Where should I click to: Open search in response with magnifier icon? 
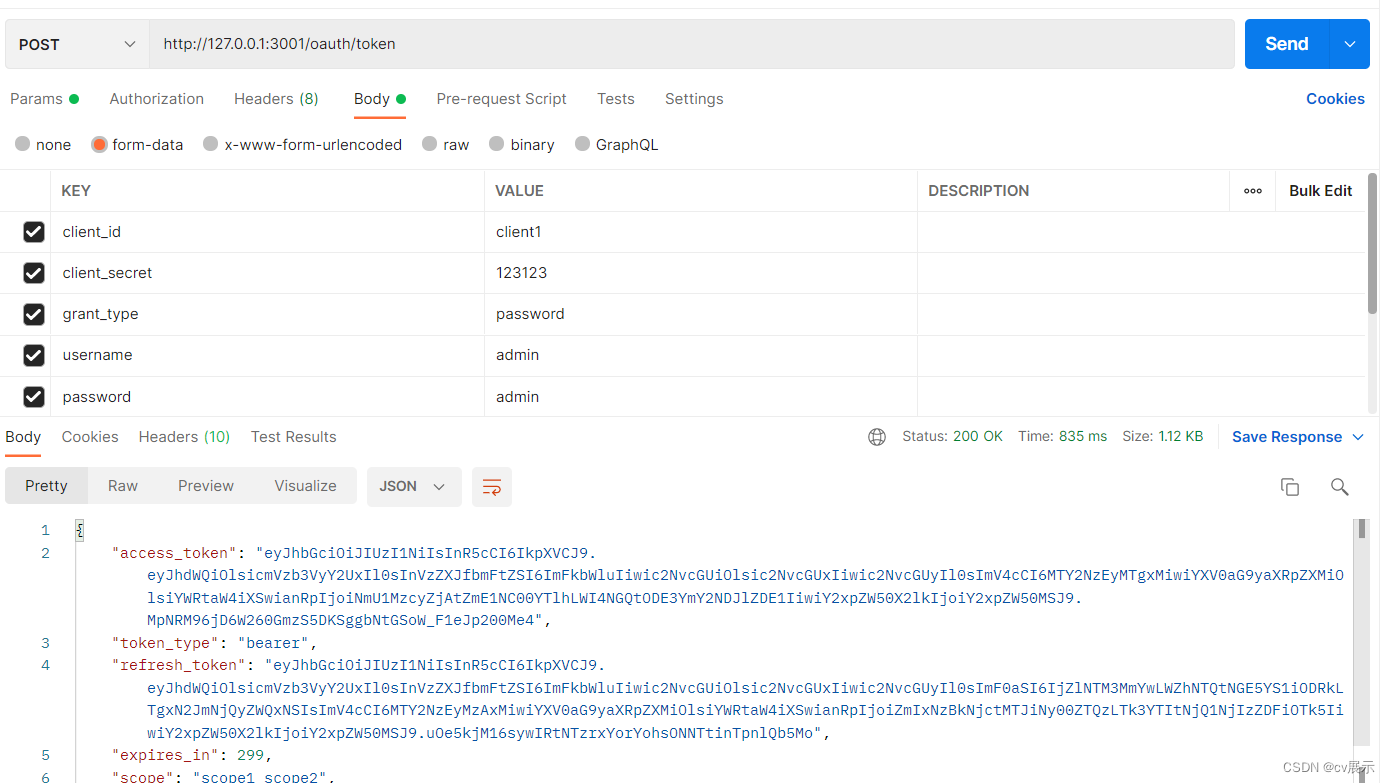[x=1339, y=487]
